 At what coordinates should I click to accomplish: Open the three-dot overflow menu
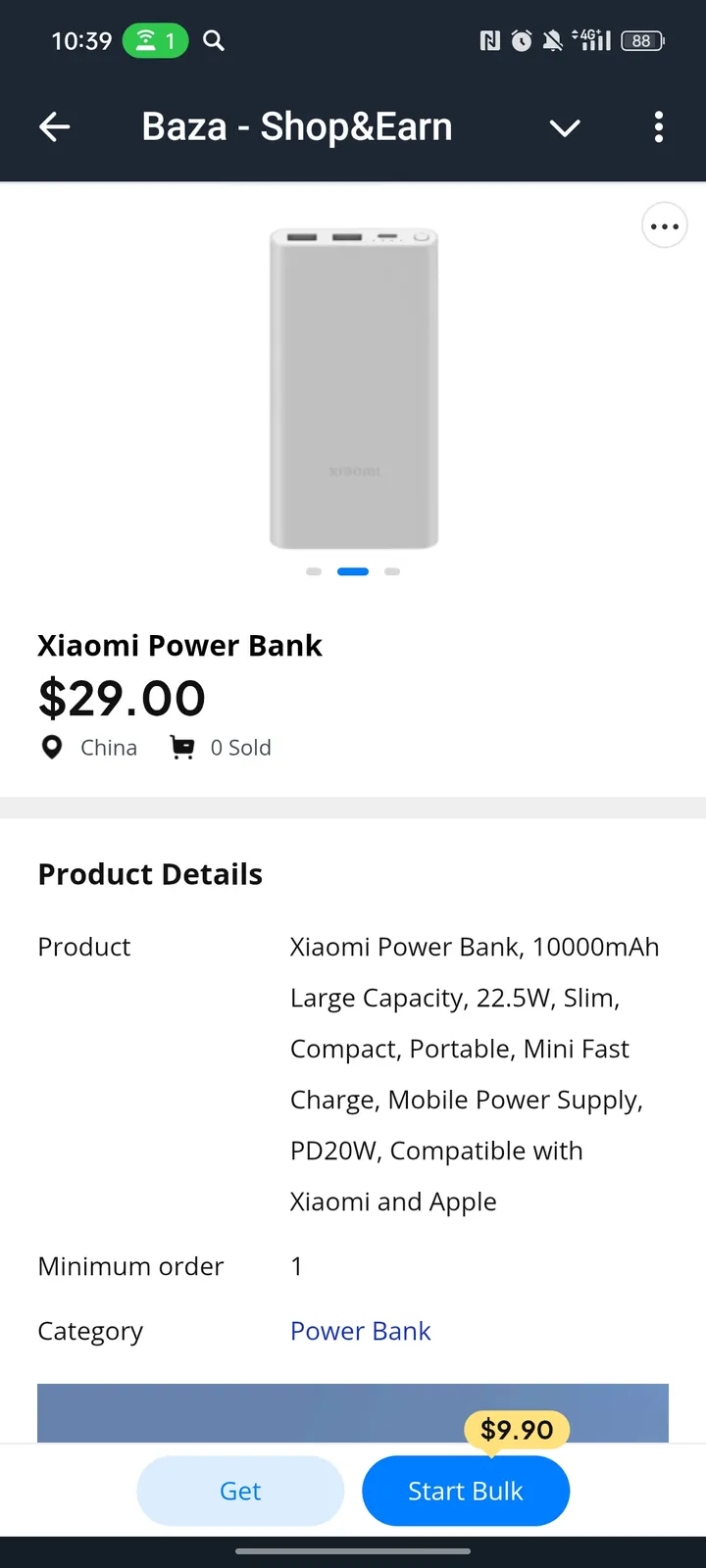[659, 126]
